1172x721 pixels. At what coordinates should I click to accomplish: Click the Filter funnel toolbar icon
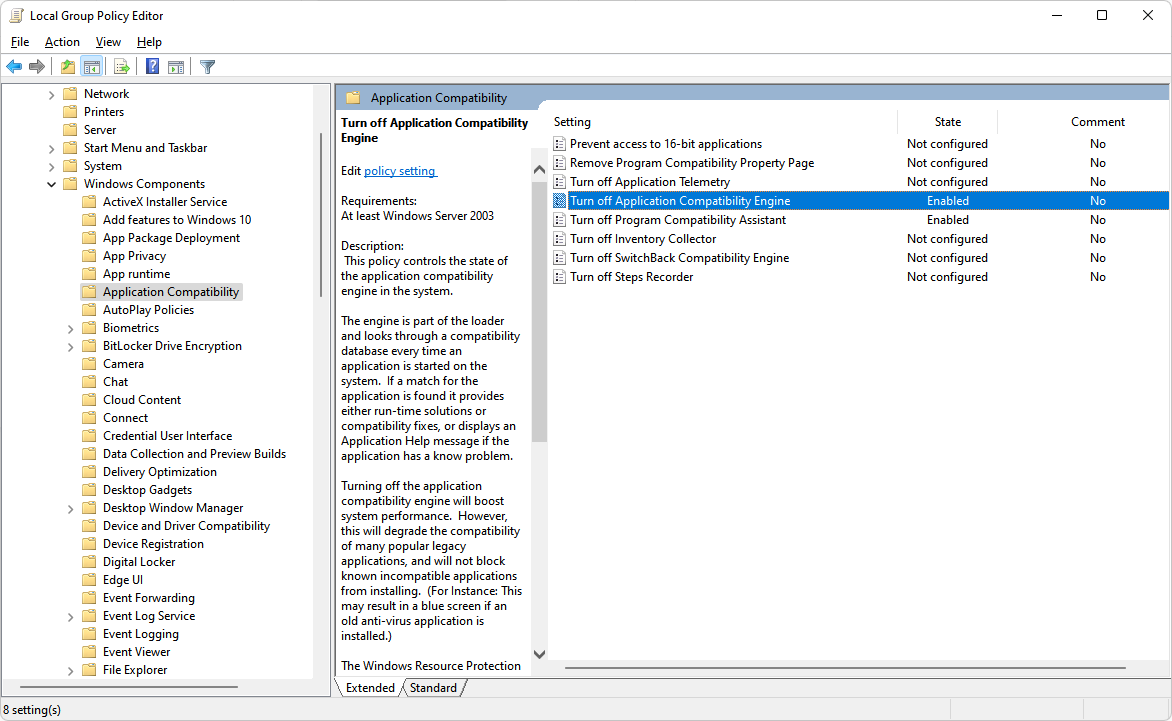pos(208,66)
